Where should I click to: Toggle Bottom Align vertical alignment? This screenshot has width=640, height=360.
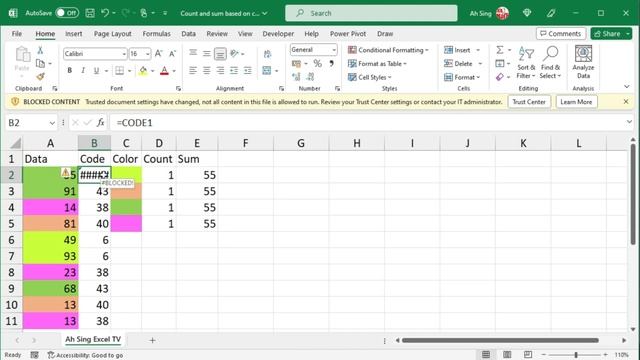[220, 53]
